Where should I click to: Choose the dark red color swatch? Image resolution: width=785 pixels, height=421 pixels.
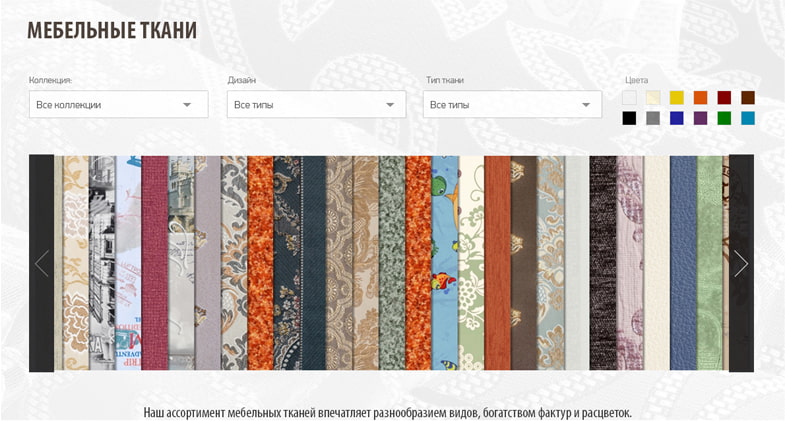pyautogui.click(x=724, y=98)
